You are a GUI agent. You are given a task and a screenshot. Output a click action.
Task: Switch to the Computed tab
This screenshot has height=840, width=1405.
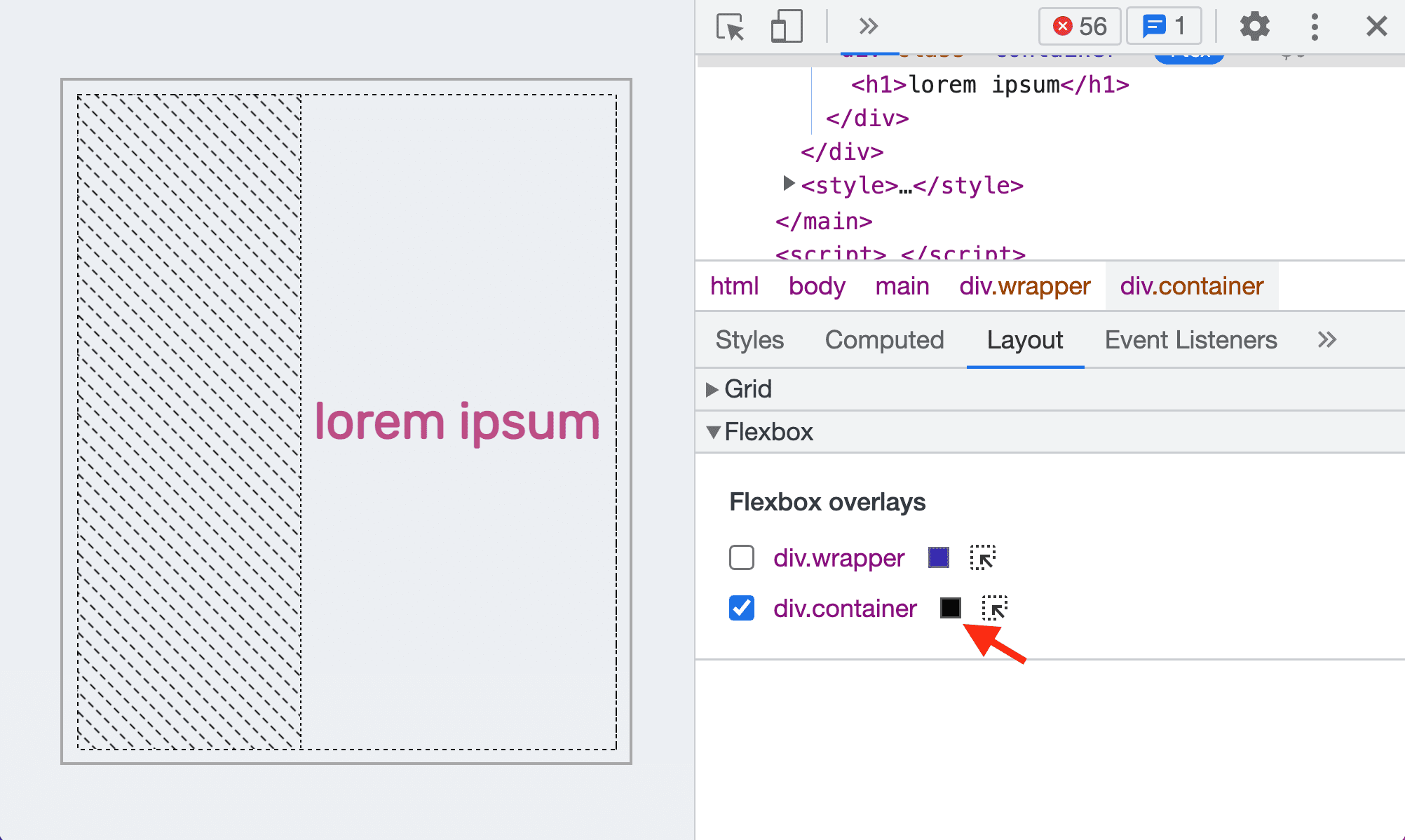[x=884, y=338]
